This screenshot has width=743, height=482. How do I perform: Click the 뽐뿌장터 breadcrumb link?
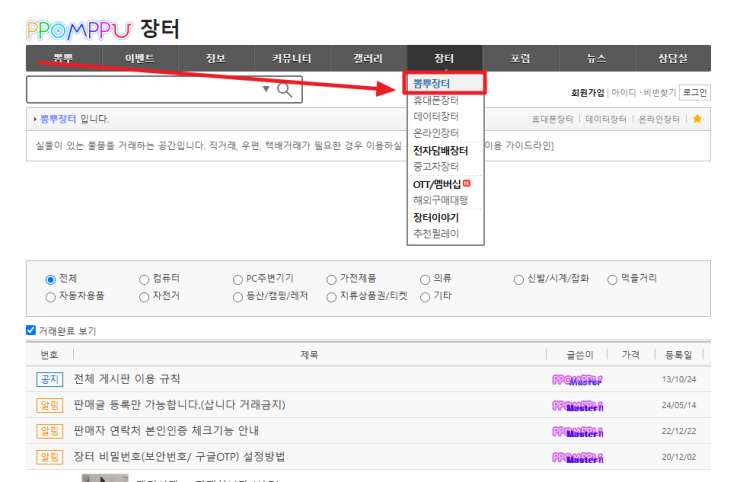coord(58,118)
